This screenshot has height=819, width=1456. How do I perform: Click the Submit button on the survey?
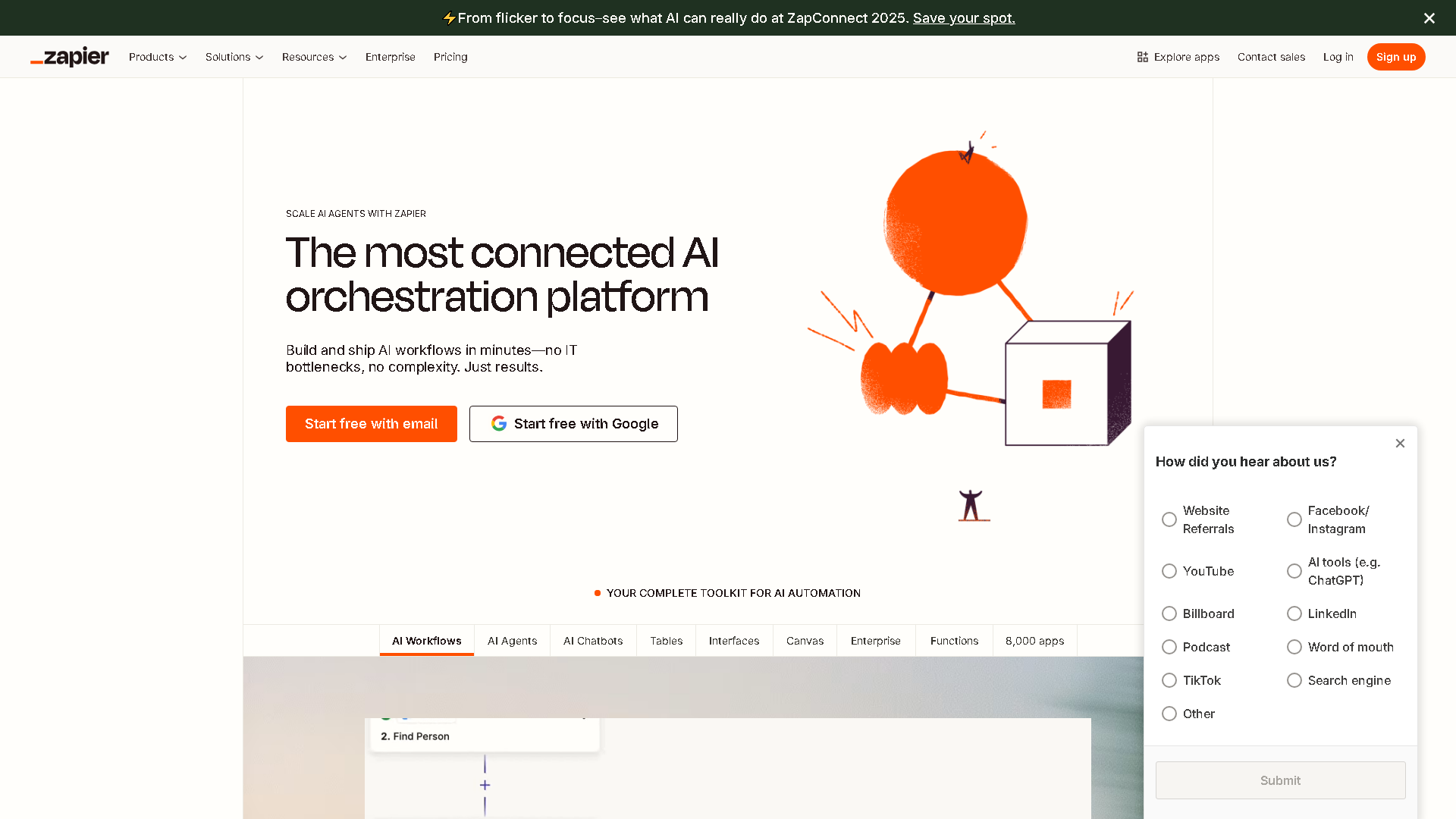[1280, 780]
